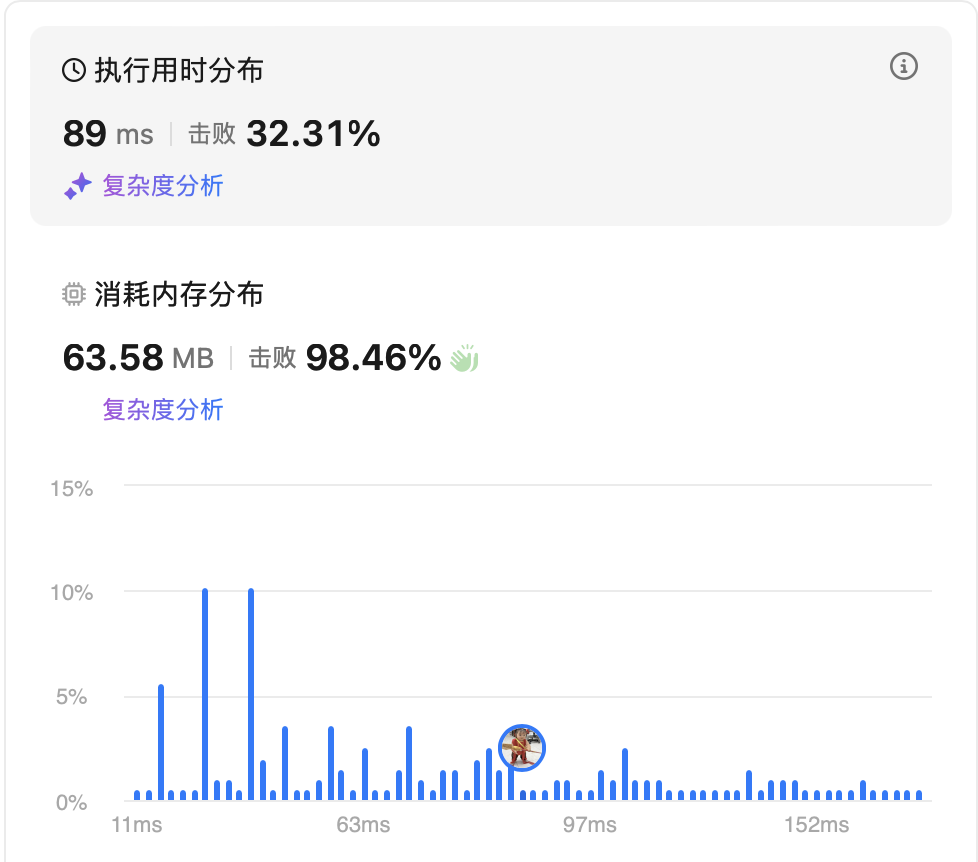Click the 63ms axis label
The height and width of the screenshot is (862, 978).
point(363,825)
